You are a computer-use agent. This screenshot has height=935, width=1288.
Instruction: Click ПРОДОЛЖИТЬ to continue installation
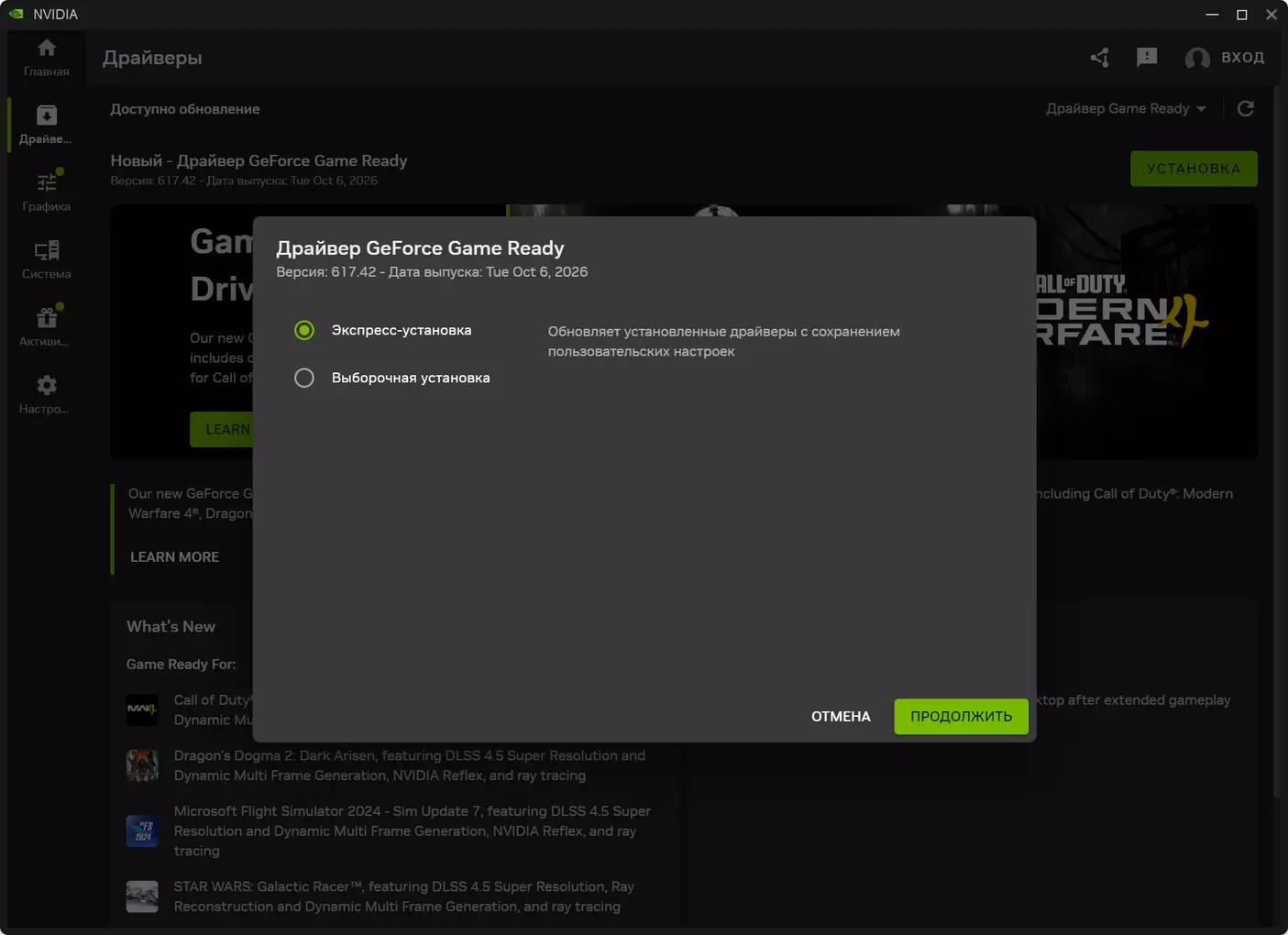coord(961,717)
